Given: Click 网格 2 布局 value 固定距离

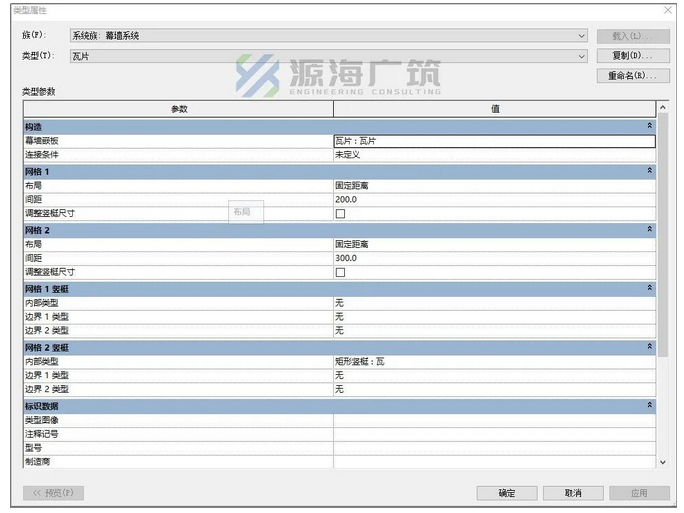Looking at the screenshot, I should 495,244.
